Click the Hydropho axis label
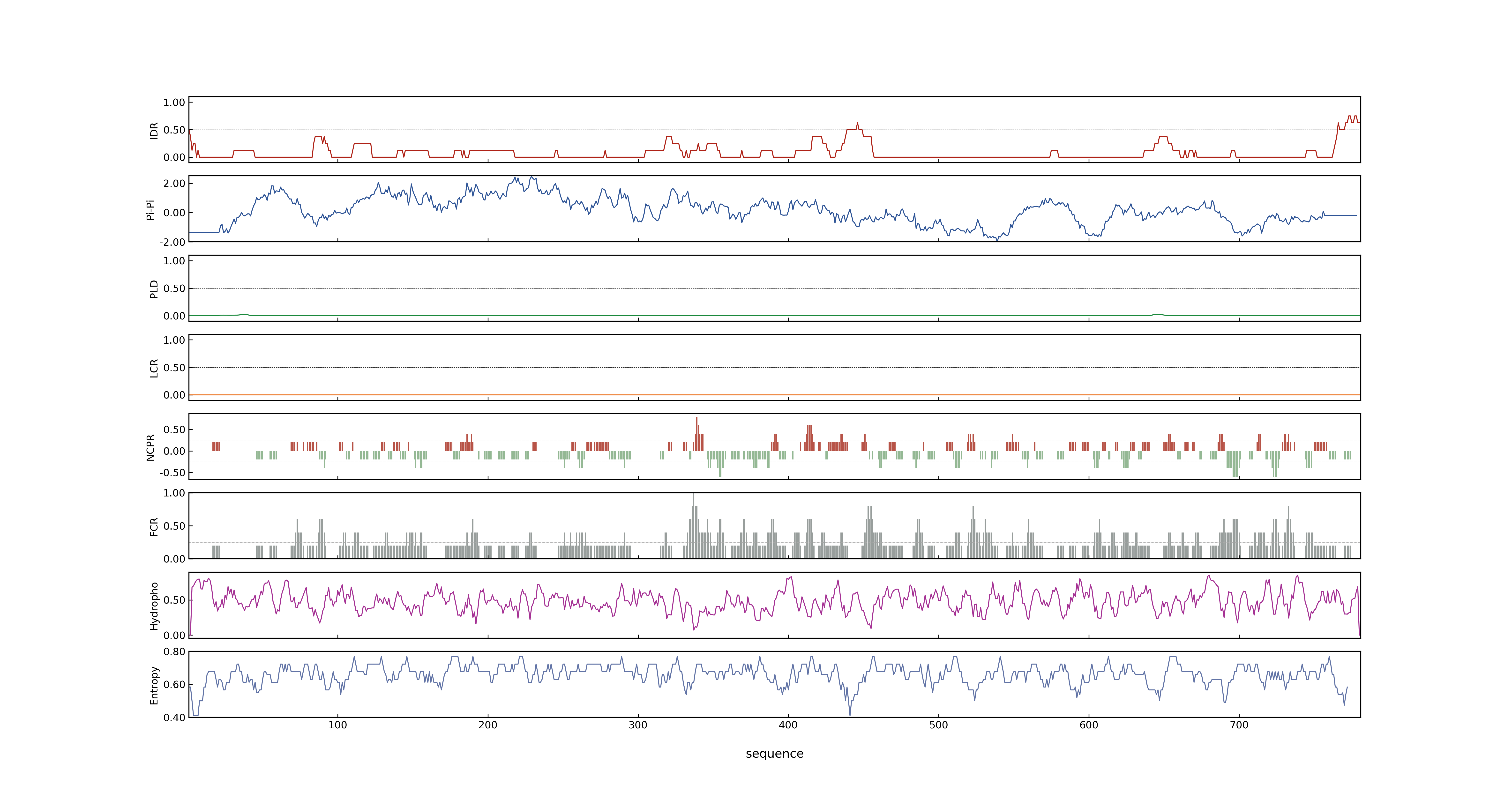The width and height of the screenshot is (1512, 806). point(154,606)
